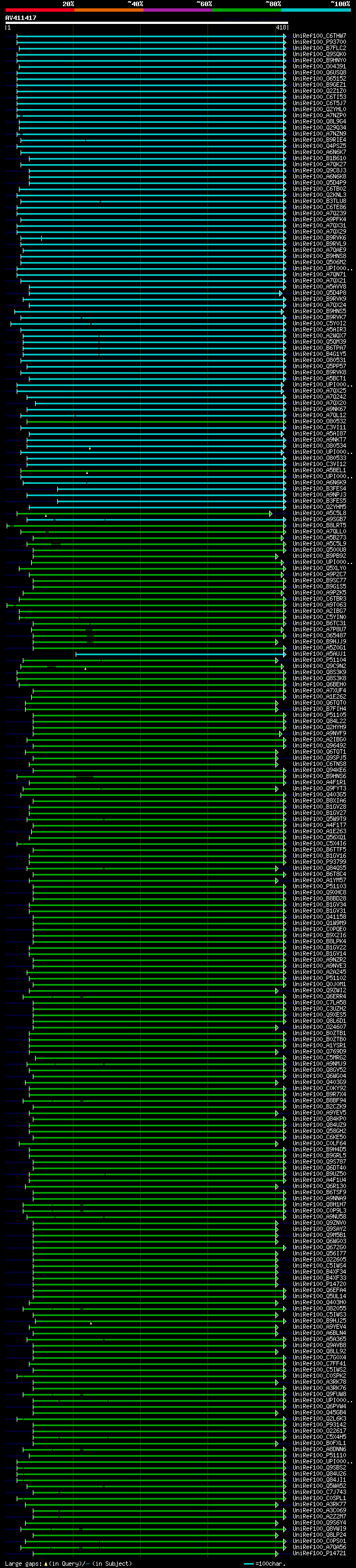The width and height of the screenshot is (356, 1568).
Task: Click label UniRef100_Q769D9
Action: coord(319,1051)
